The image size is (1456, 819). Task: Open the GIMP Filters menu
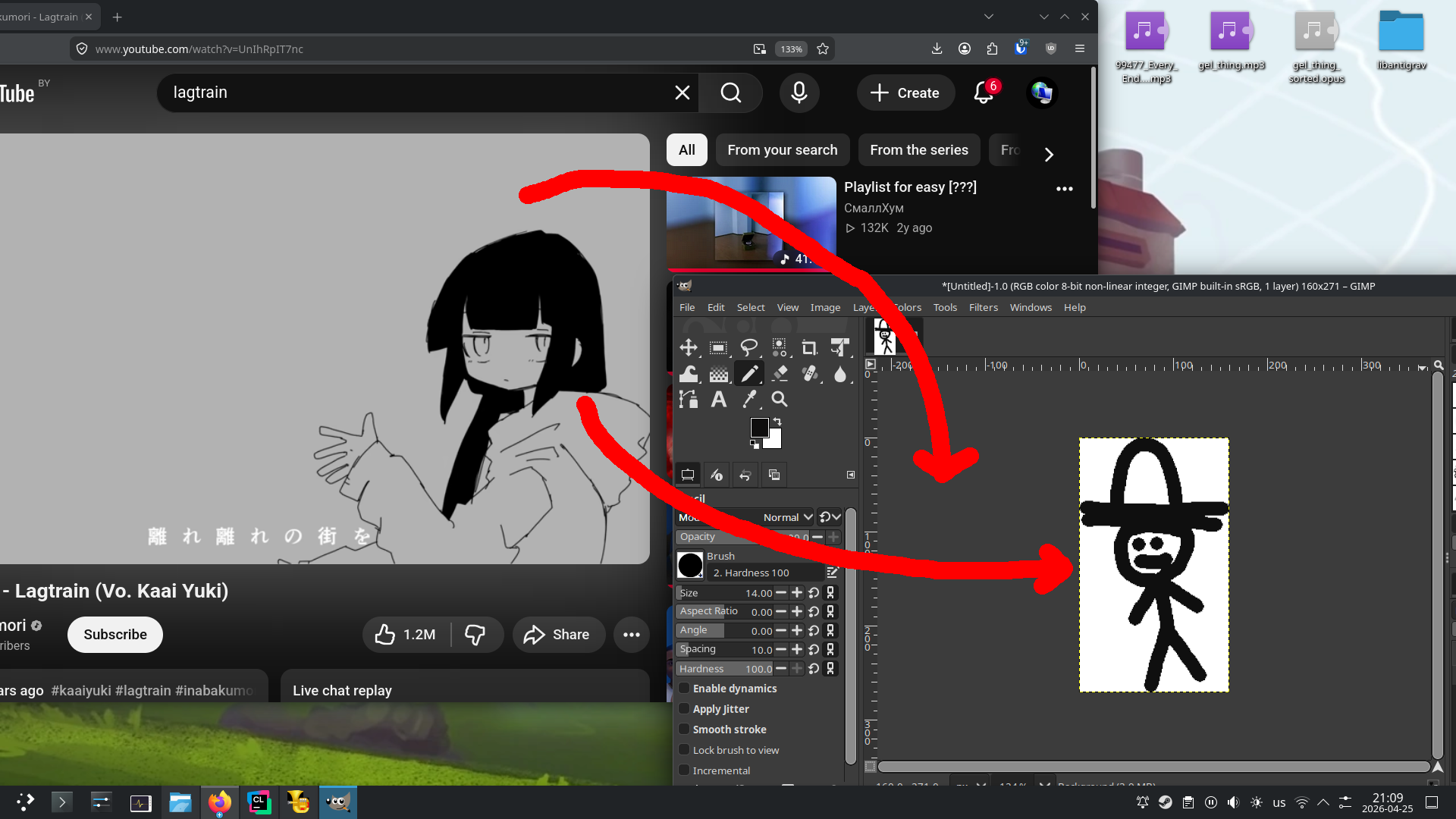click(984, 307)
